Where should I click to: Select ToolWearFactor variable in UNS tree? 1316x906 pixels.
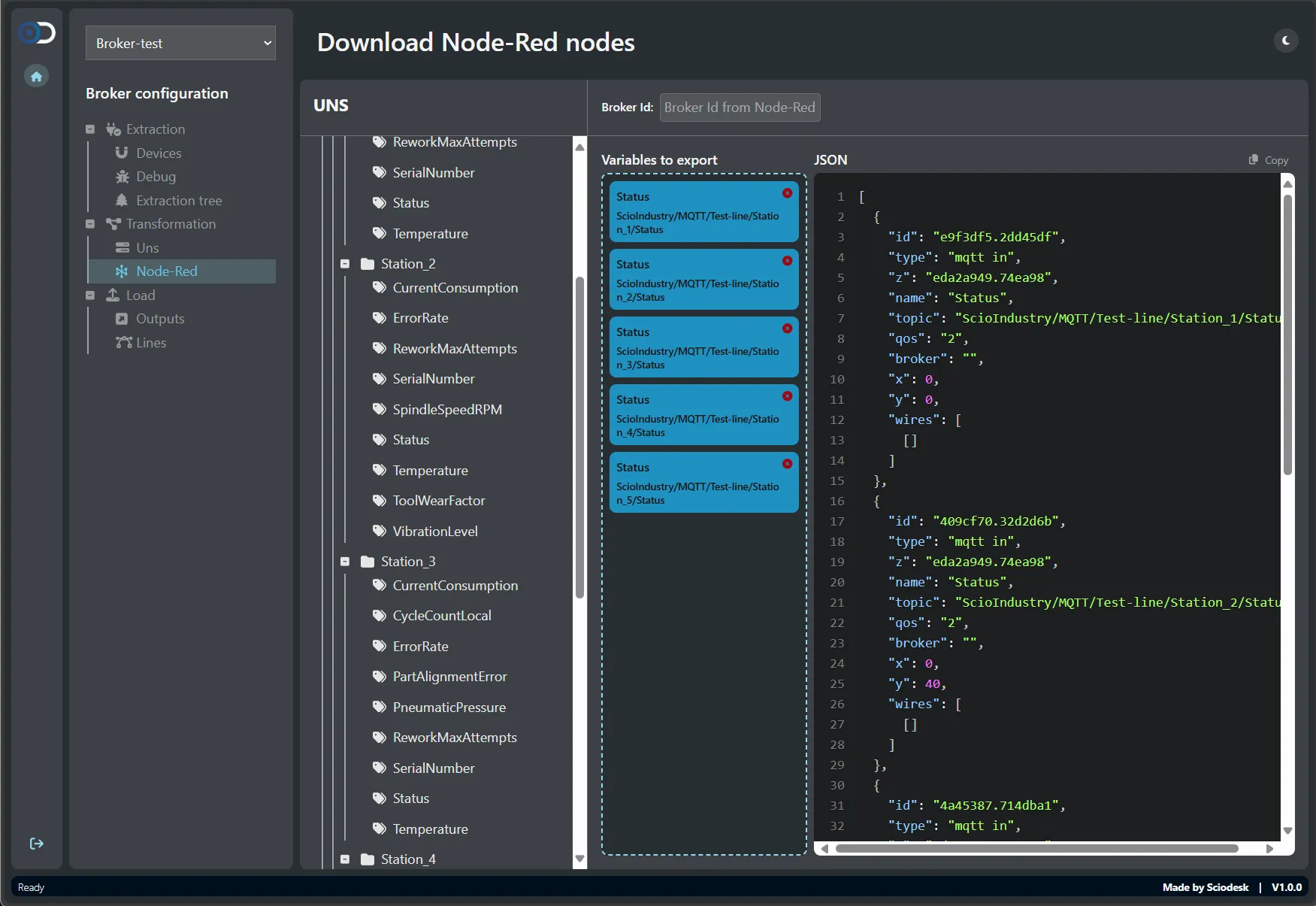438,501
